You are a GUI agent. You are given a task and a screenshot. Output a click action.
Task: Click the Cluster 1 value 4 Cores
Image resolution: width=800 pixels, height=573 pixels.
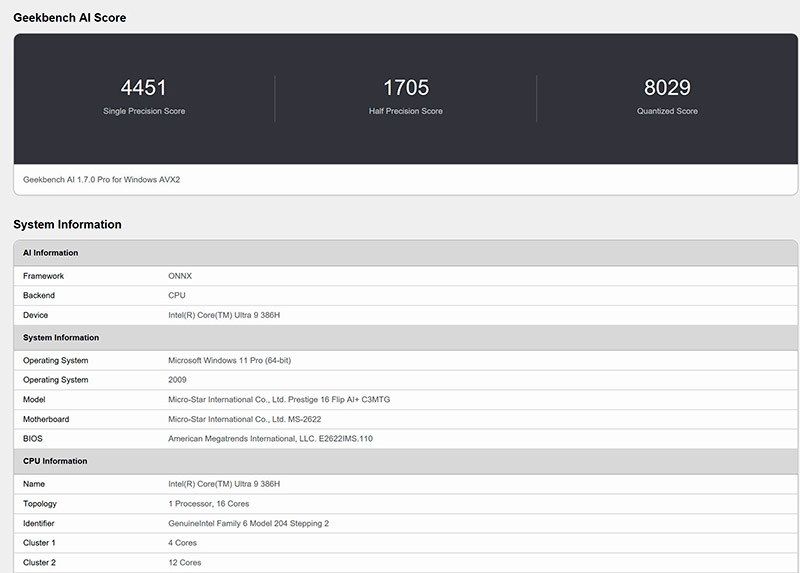tap(183, 543)
